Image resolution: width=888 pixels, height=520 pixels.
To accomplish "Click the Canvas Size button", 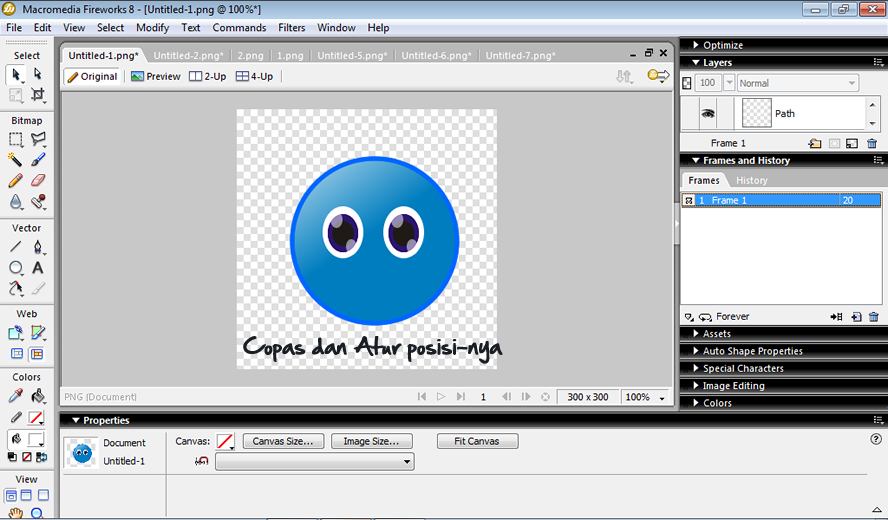I will [283, 441].
